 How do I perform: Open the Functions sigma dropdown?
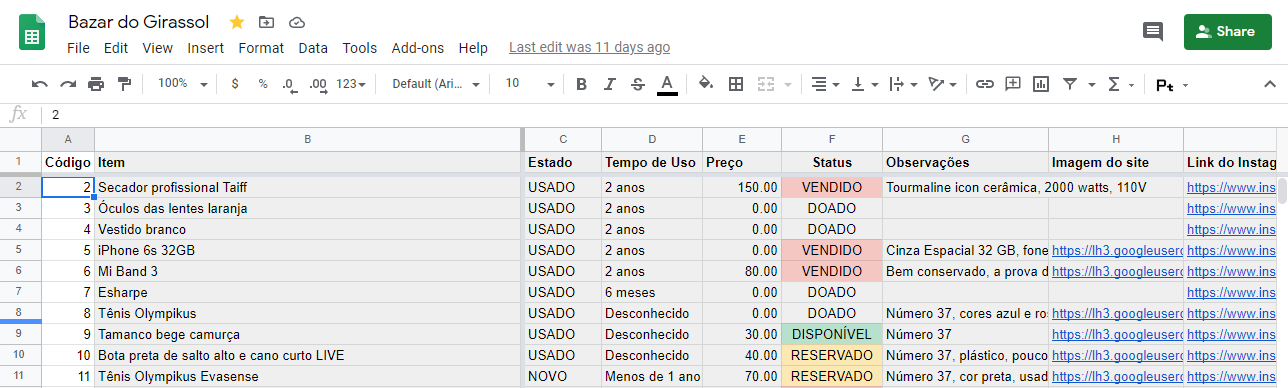[1120, 84]
